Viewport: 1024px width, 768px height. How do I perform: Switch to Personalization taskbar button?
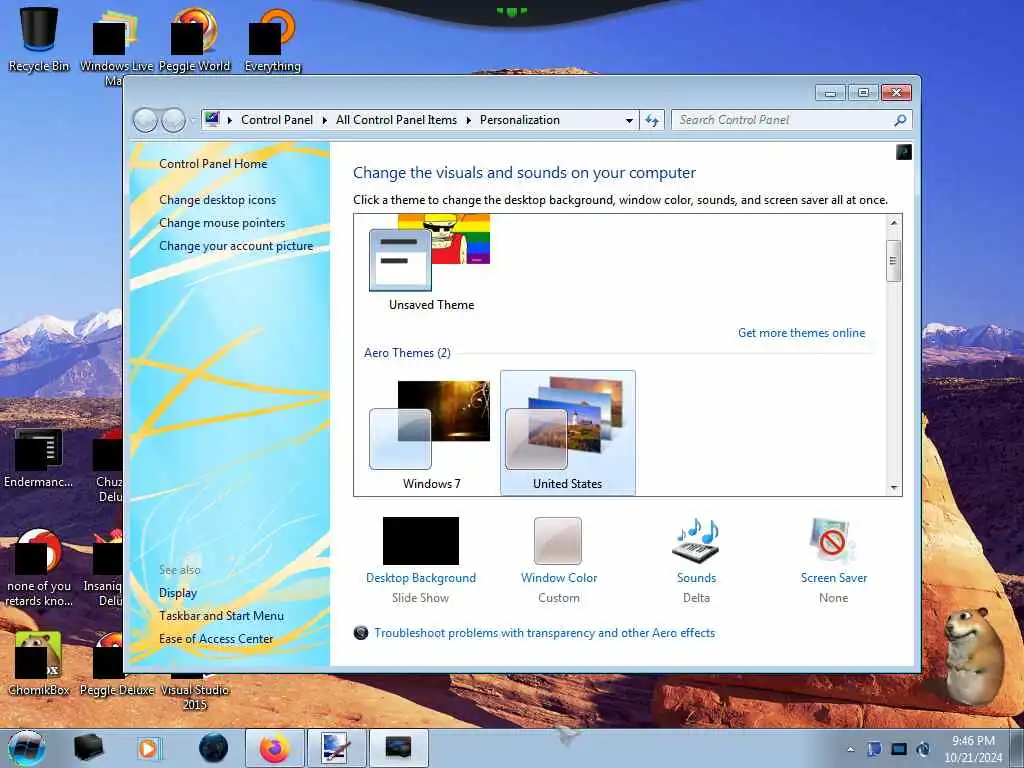click(337, 748)
